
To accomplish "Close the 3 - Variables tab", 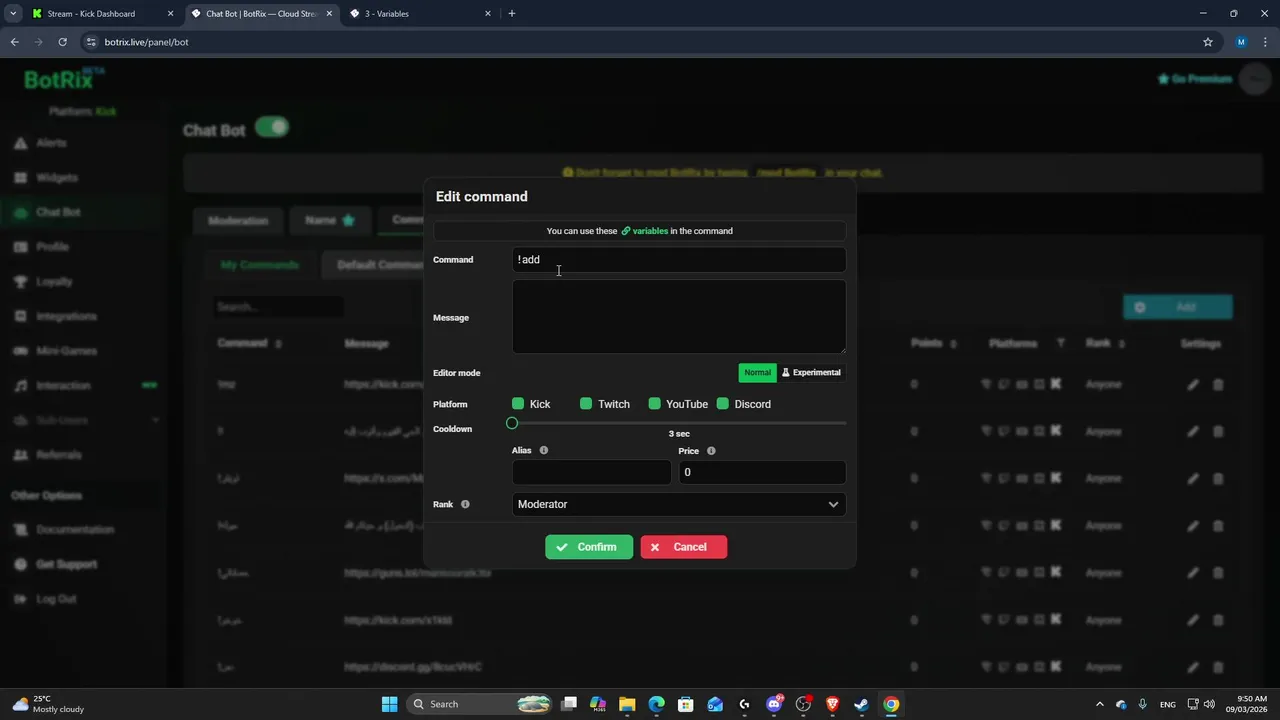I will click(488, 14).
